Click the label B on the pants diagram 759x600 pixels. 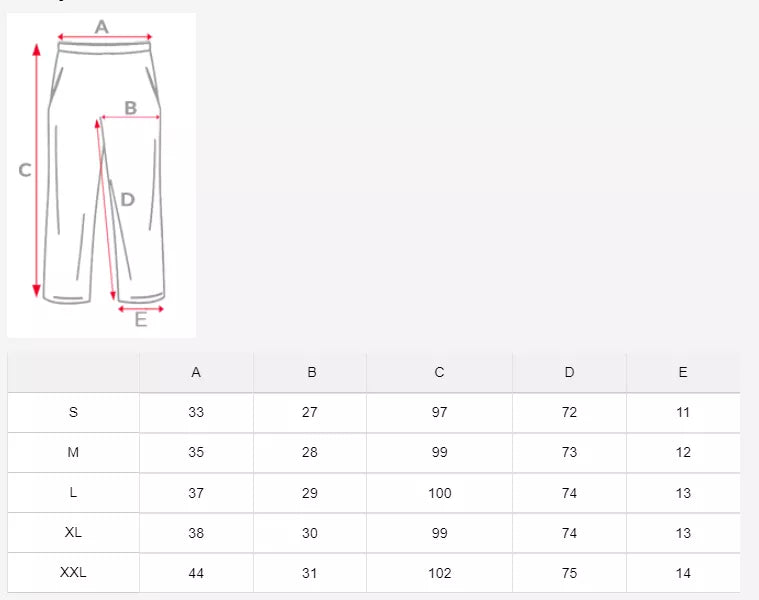click(x=131, y=107)
